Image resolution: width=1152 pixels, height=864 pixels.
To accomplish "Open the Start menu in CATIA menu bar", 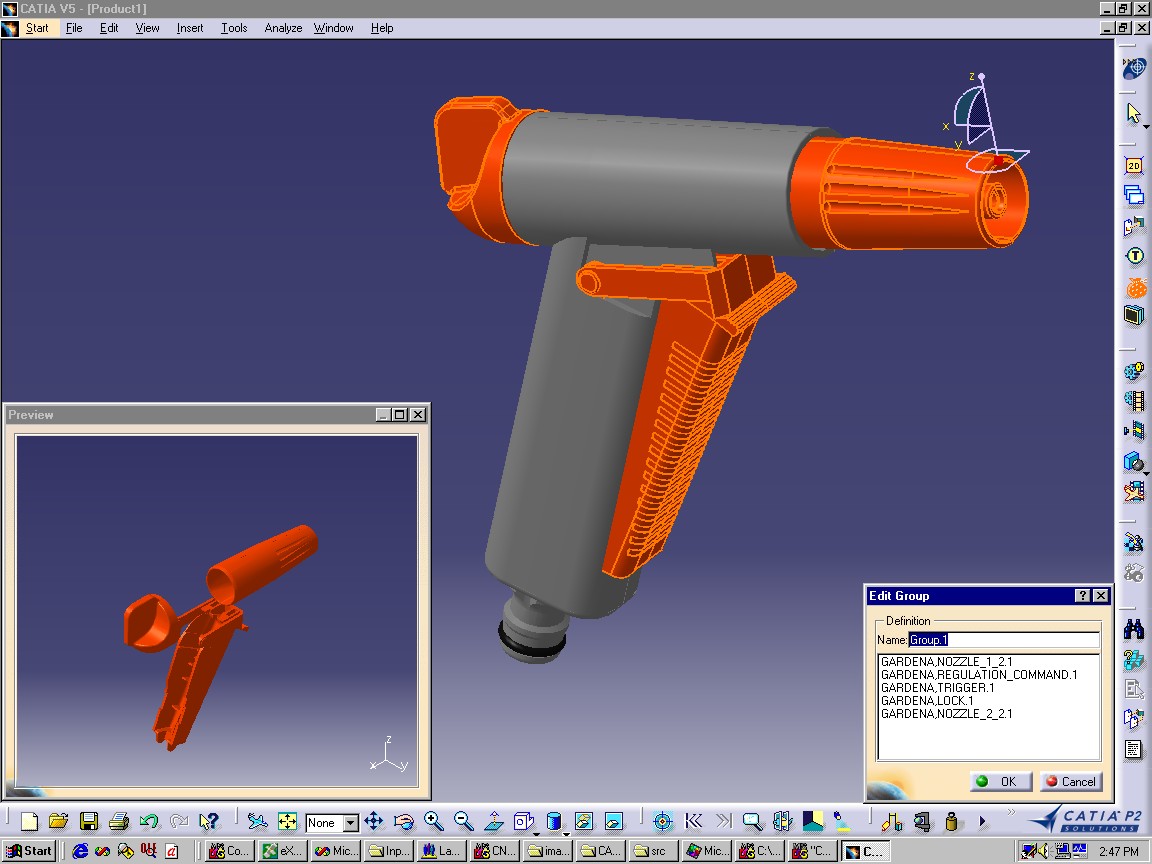I will [x=37, y=28].
